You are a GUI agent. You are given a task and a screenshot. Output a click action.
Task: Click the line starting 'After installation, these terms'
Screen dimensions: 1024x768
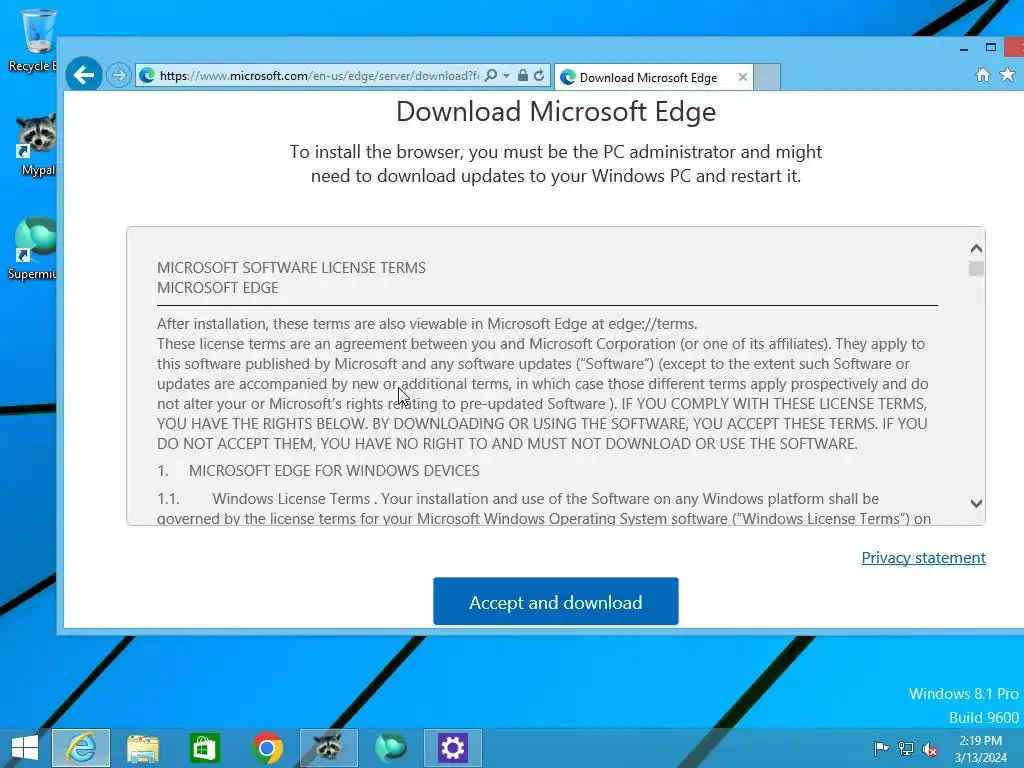427,324
